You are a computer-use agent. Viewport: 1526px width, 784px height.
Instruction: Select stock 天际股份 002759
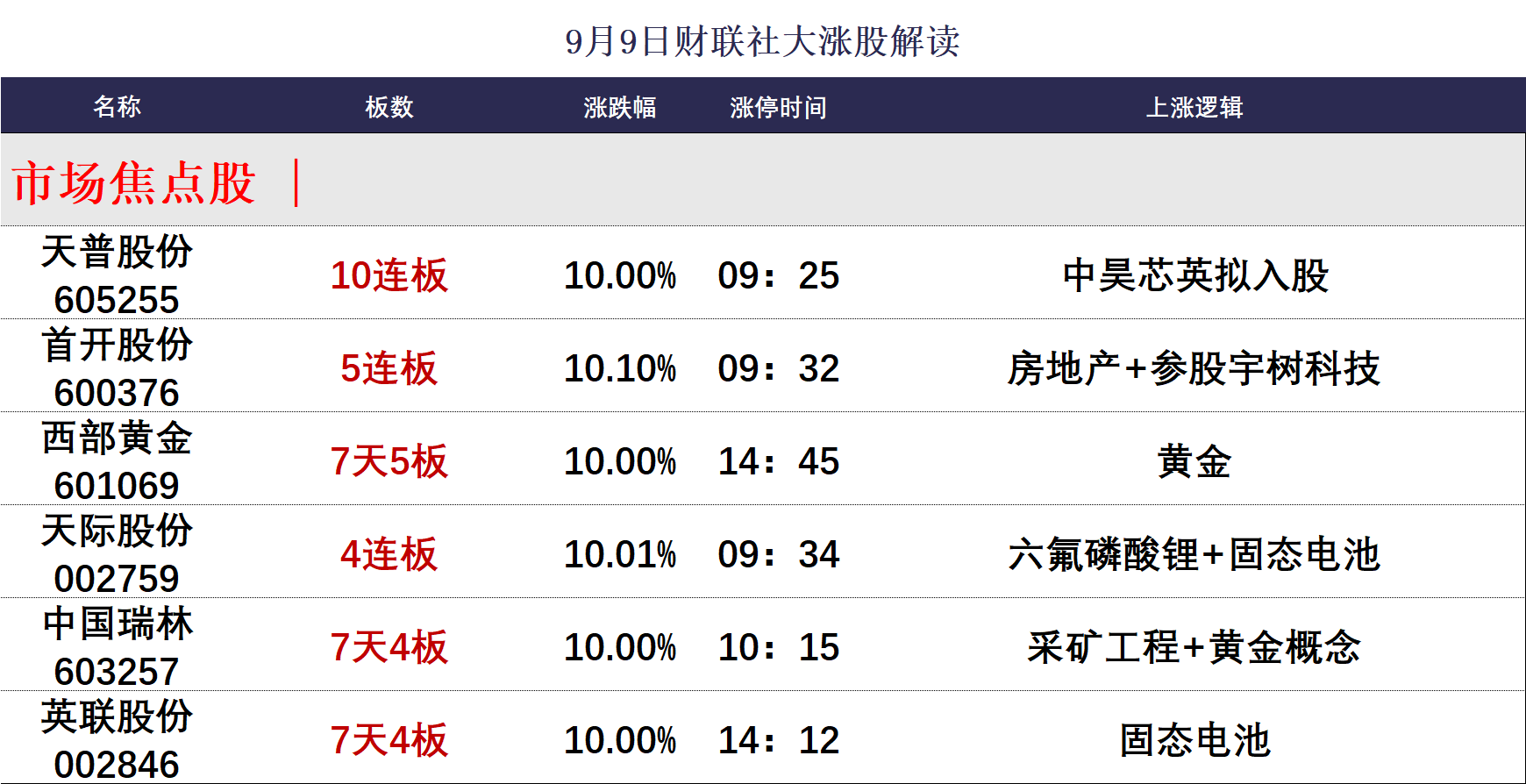point(117,553)
